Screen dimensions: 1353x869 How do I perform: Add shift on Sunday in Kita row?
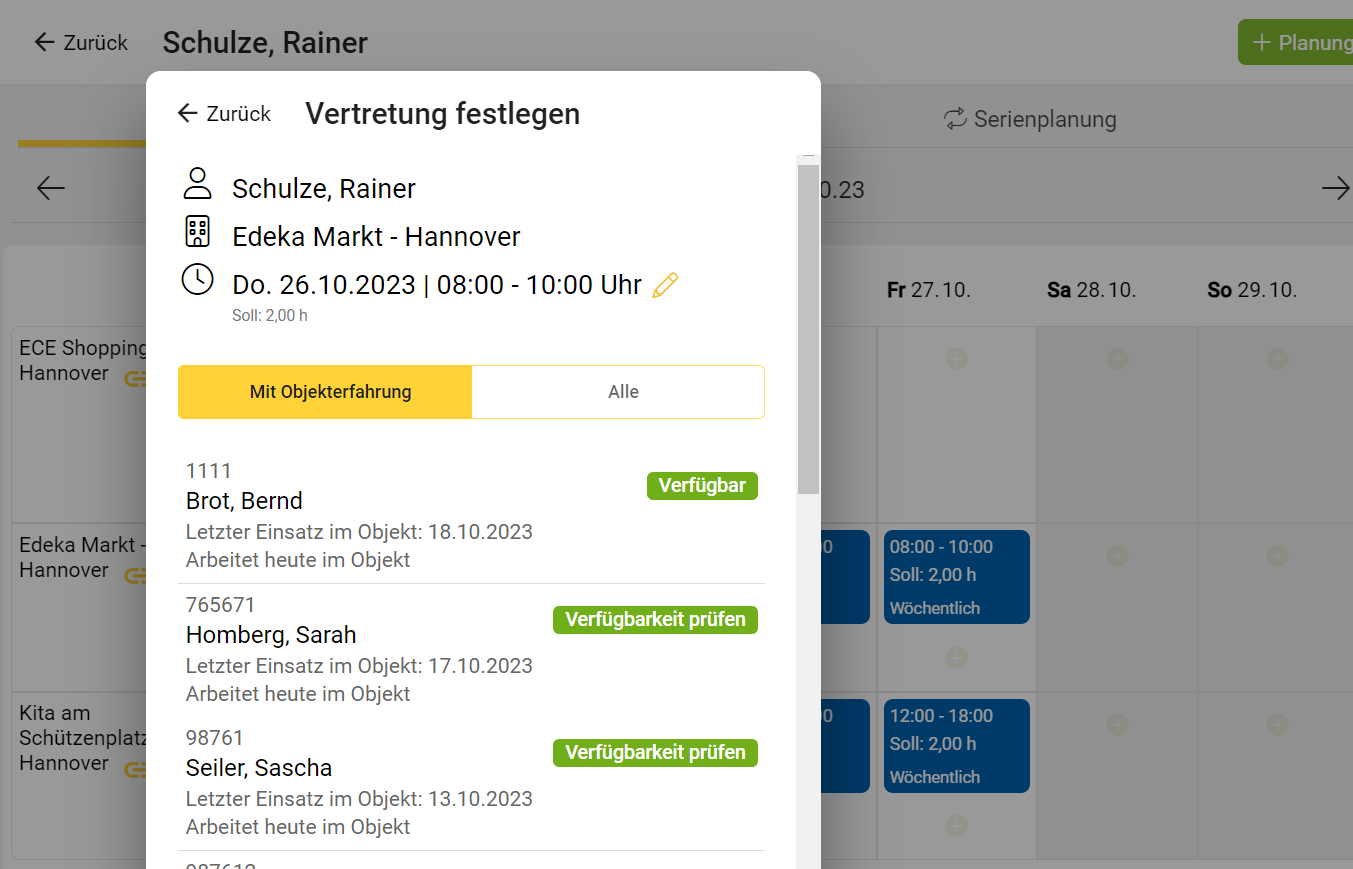[1277, 724]
